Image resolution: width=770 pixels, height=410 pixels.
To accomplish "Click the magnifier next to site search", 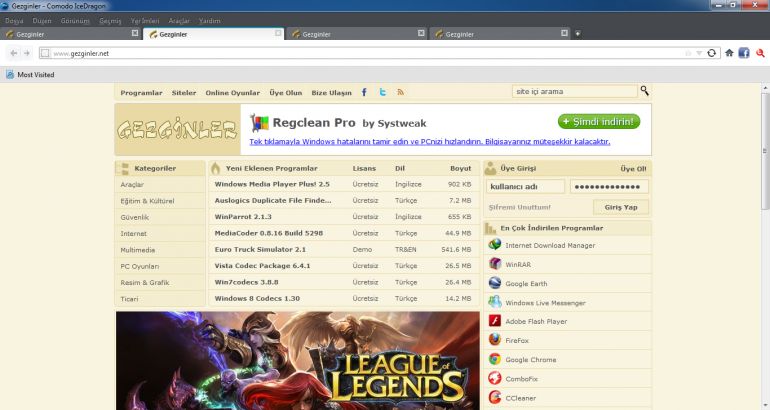I will 644,91.
